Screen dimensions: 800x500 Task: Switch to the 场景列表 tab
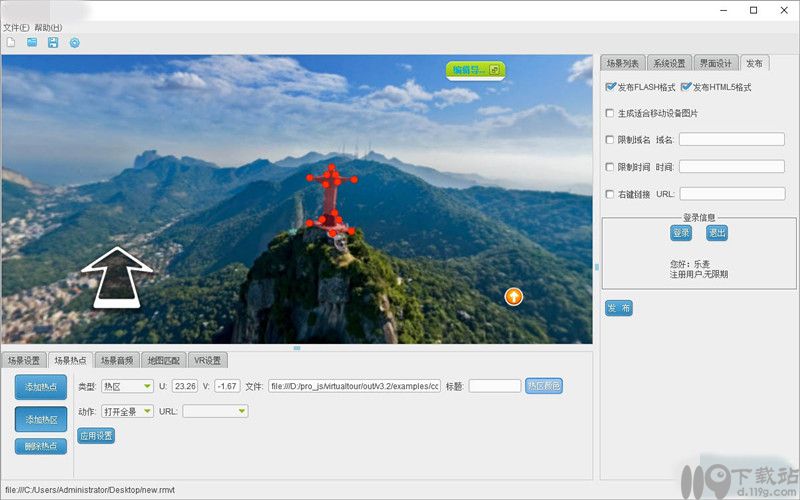click(x=622, y=63)
